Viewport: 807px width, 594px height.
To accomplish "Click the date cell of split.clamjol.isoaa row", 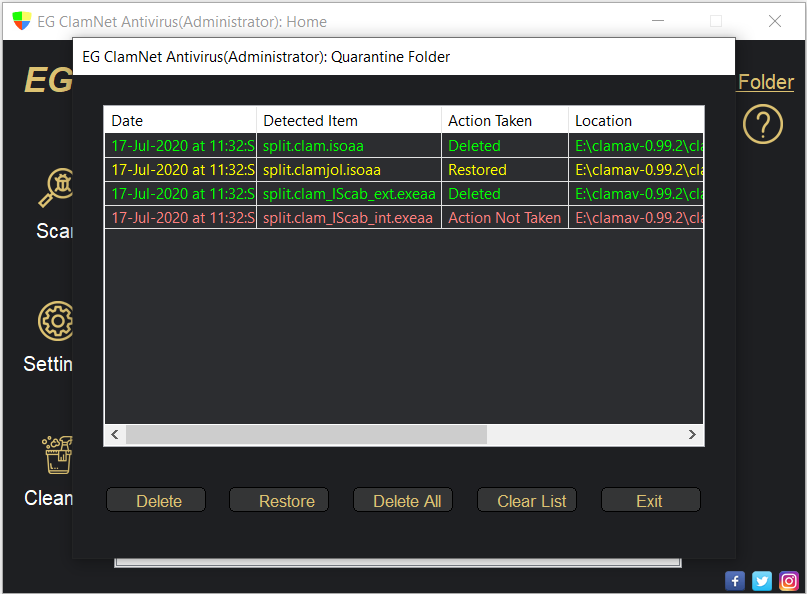I will click(x=180, y=170).
